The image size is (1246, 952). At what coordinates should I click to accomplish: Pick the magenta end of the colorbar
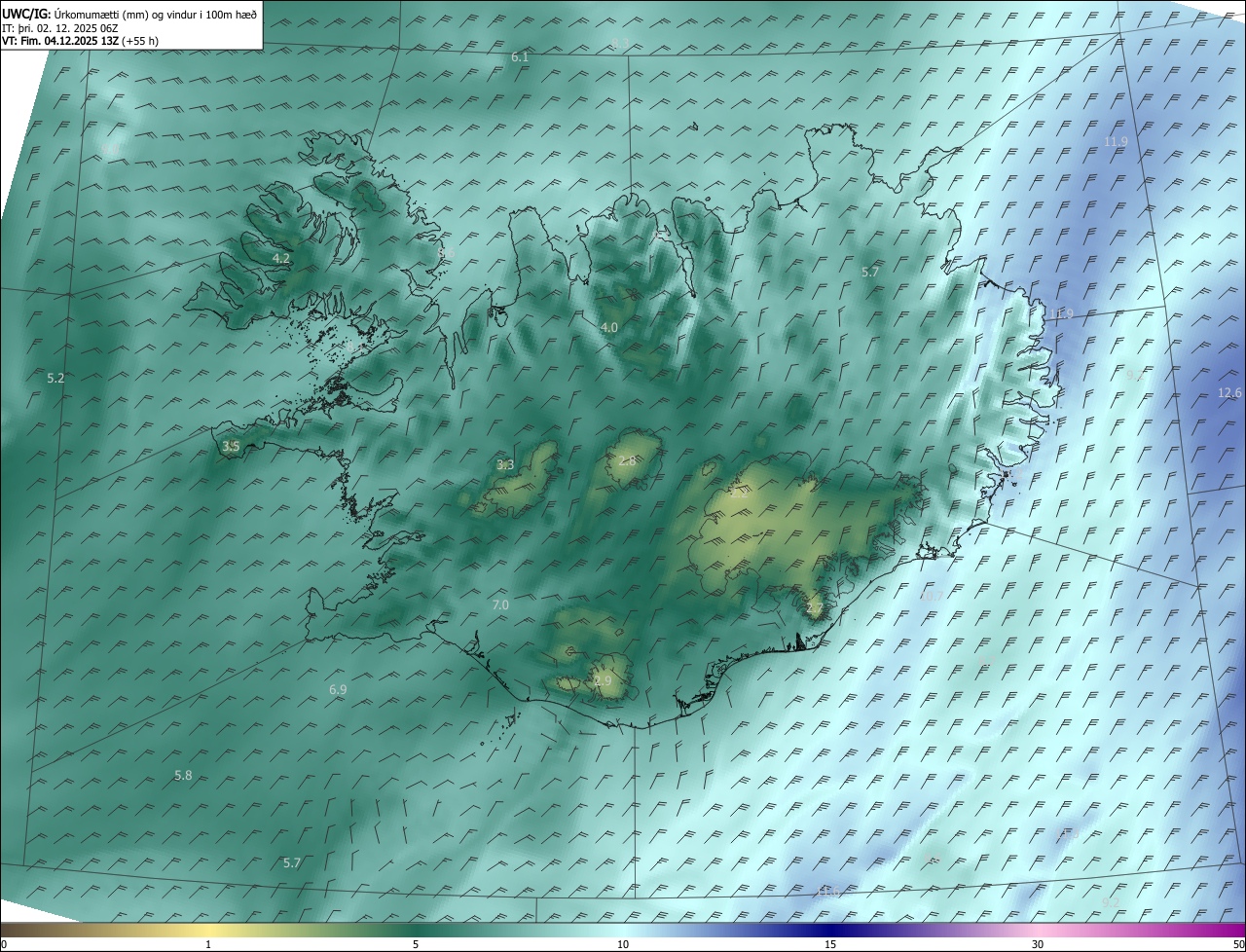point(1234,931)
